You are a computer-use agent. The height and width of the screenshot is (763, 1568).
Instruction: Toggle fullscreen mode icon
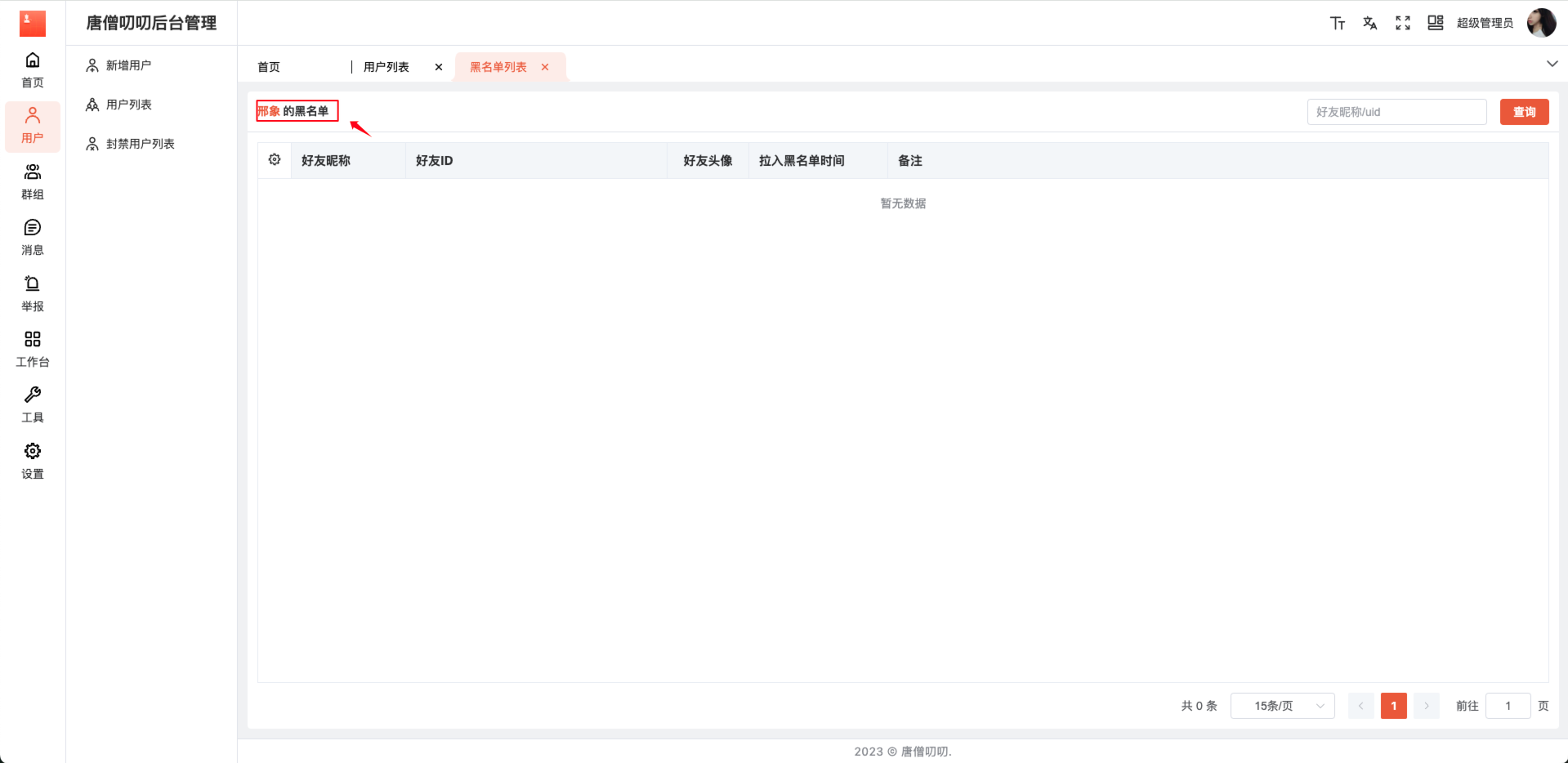[x=1402, y=23]
